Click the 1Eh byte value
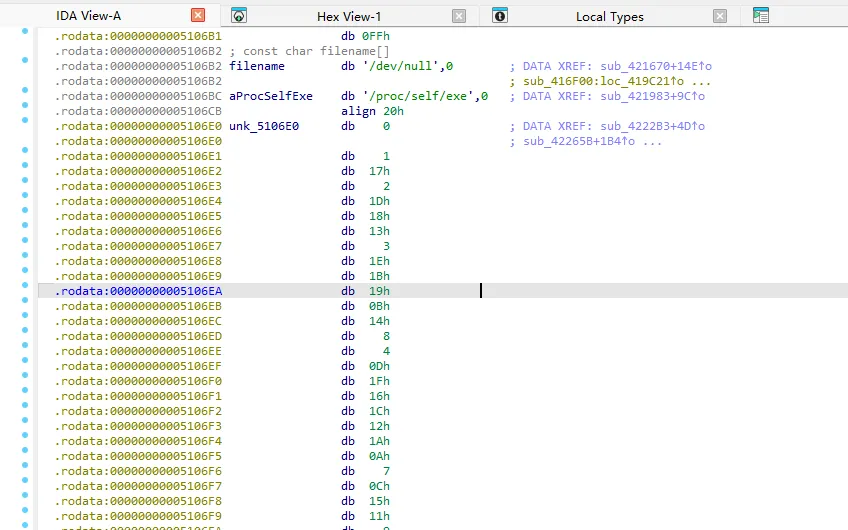848x530 pixels. click(379, 261)
